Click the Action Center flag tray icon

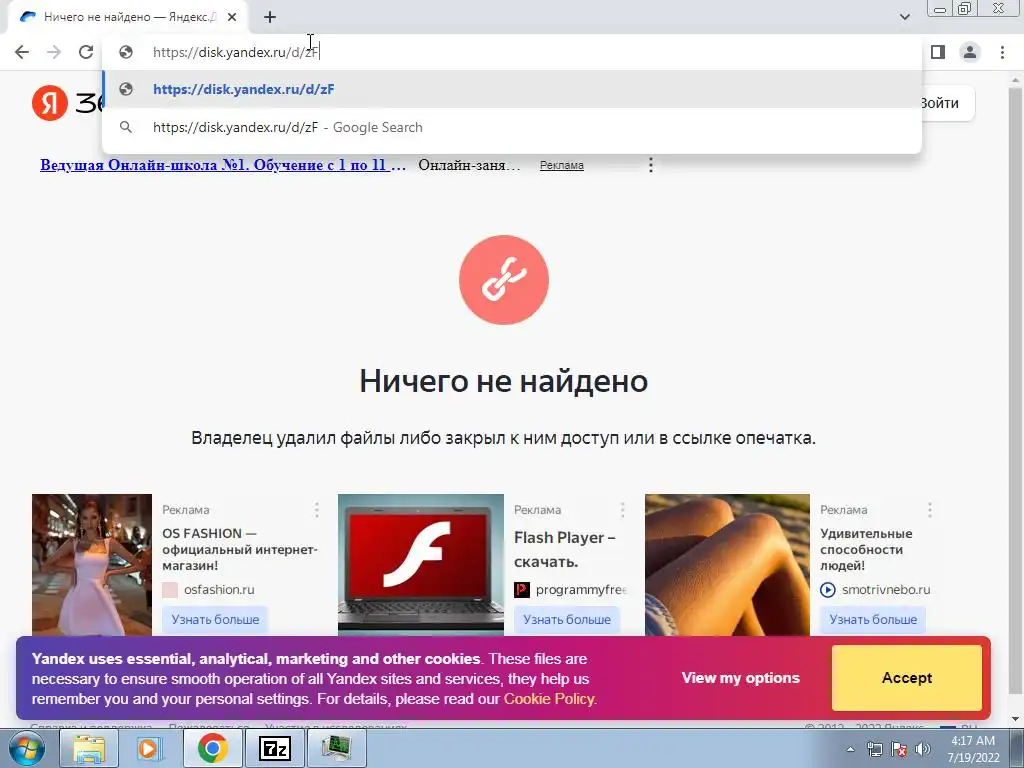coord(899,749)
